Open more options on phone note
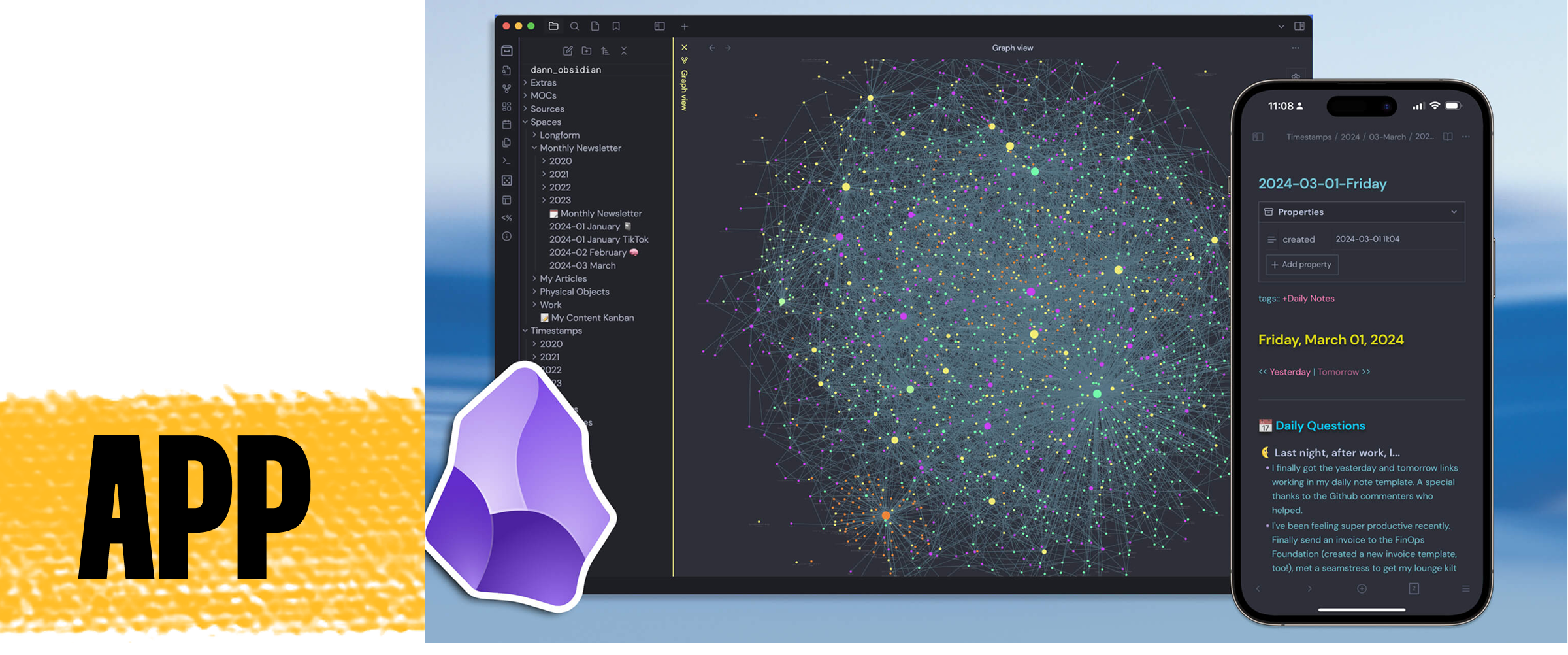The width and height of the screenshot is (1568, 655). point(1466,137)
